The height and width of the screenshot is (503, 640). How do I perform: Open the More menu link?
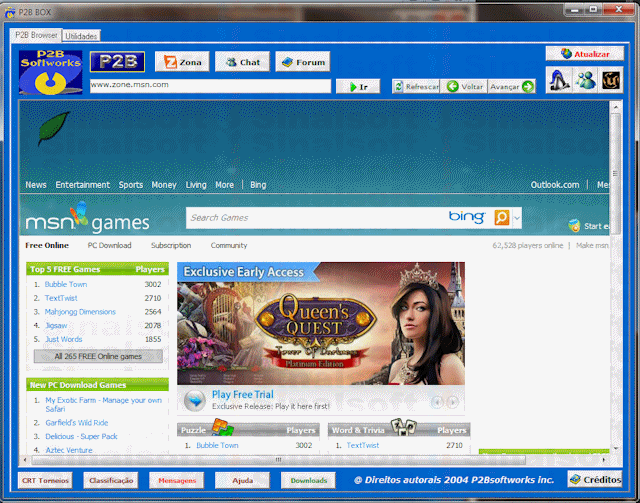coord(224,185)
